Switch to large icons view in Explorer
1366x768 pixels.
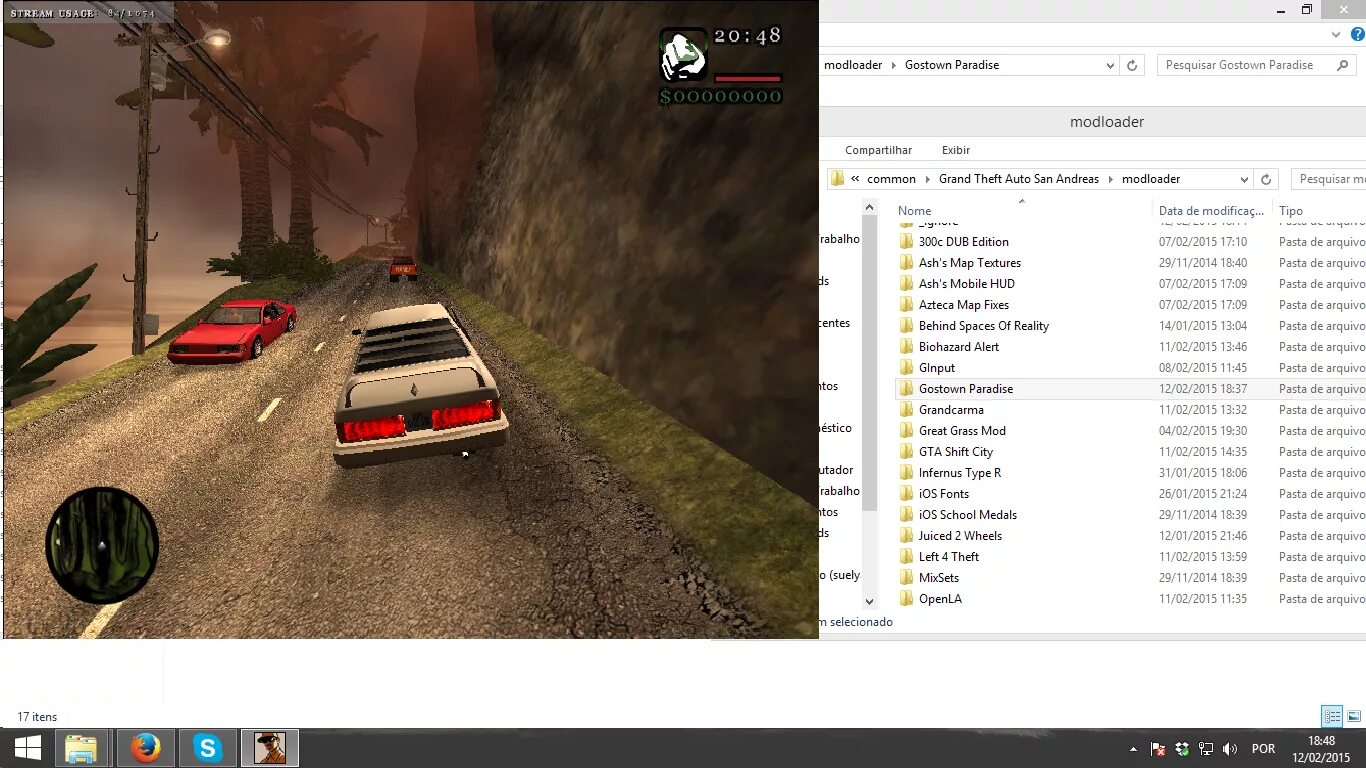coord(1354,716)
